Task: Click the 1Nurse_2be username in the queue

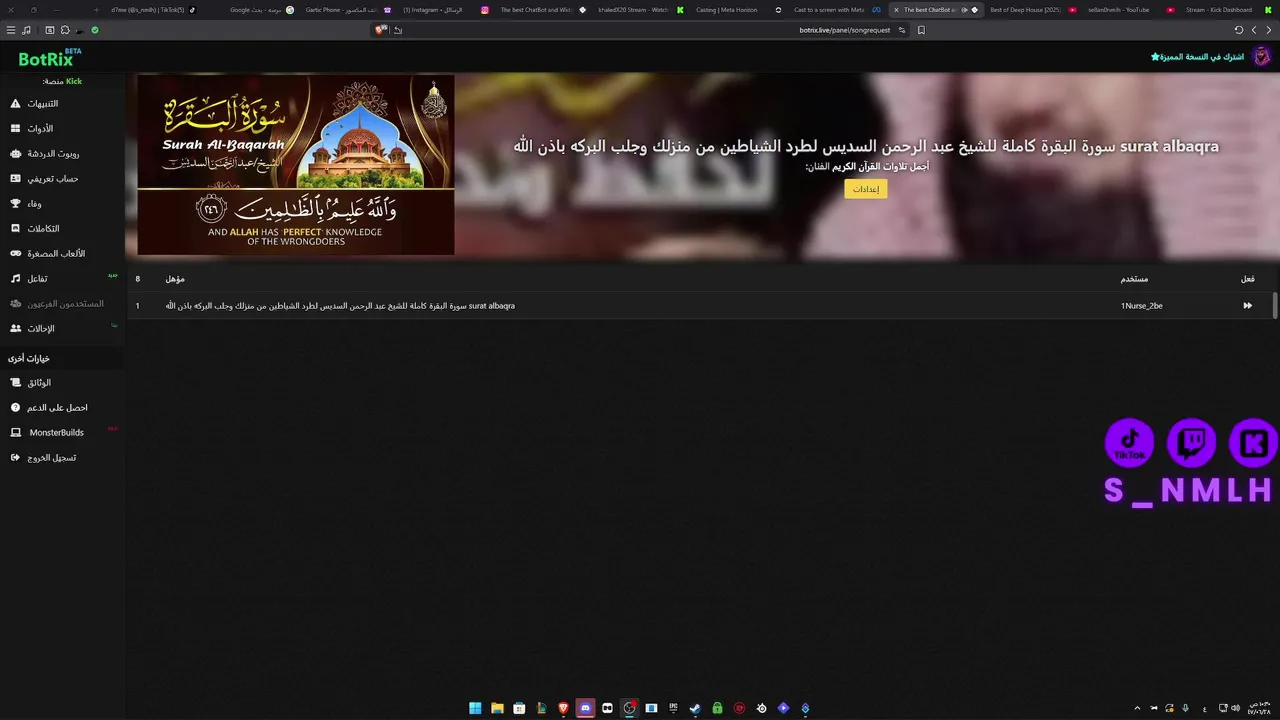Action: (1141, 306)
